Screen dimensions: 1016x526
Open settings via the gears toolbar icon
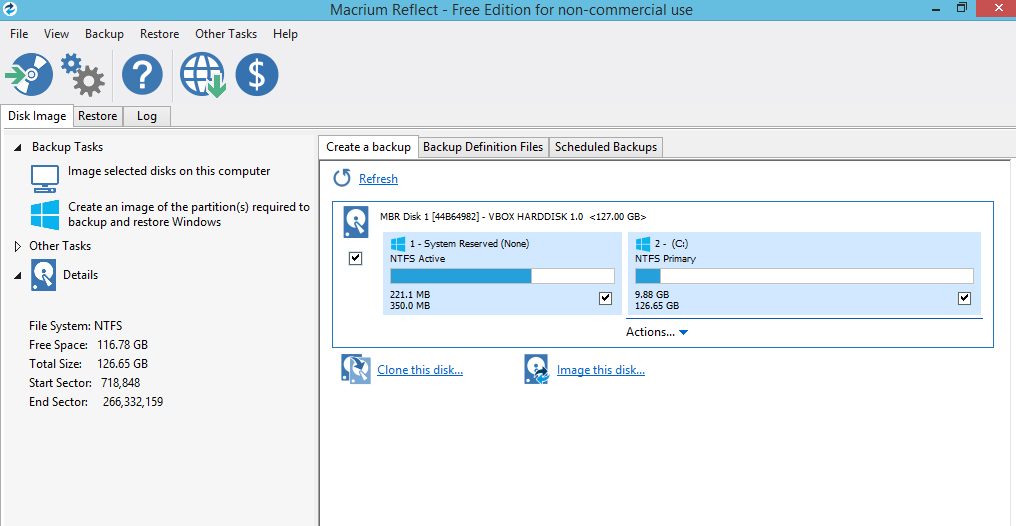click(x=81, y=74)
